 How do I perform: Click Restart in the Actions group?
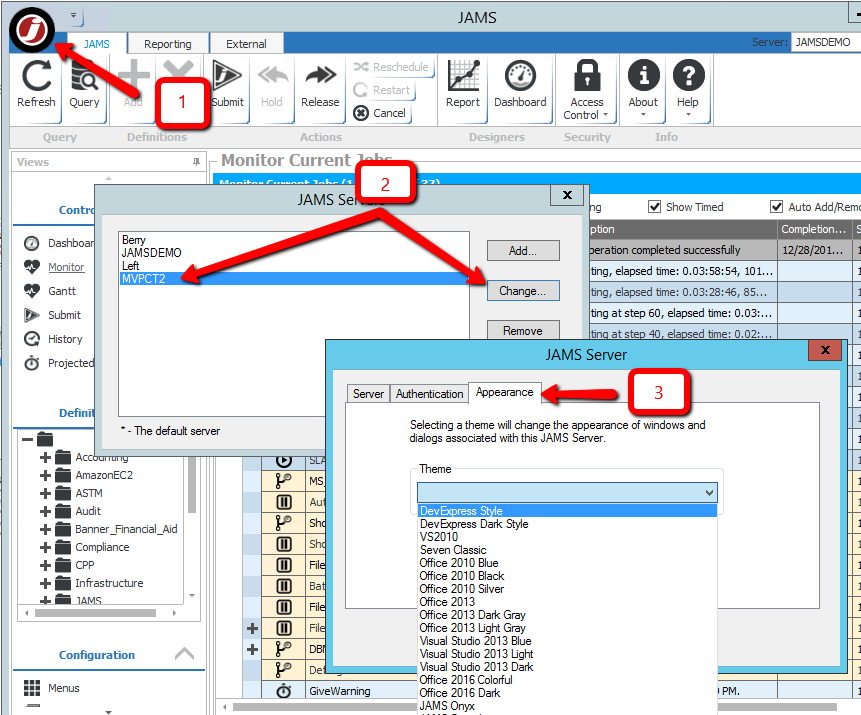[383, 90]
